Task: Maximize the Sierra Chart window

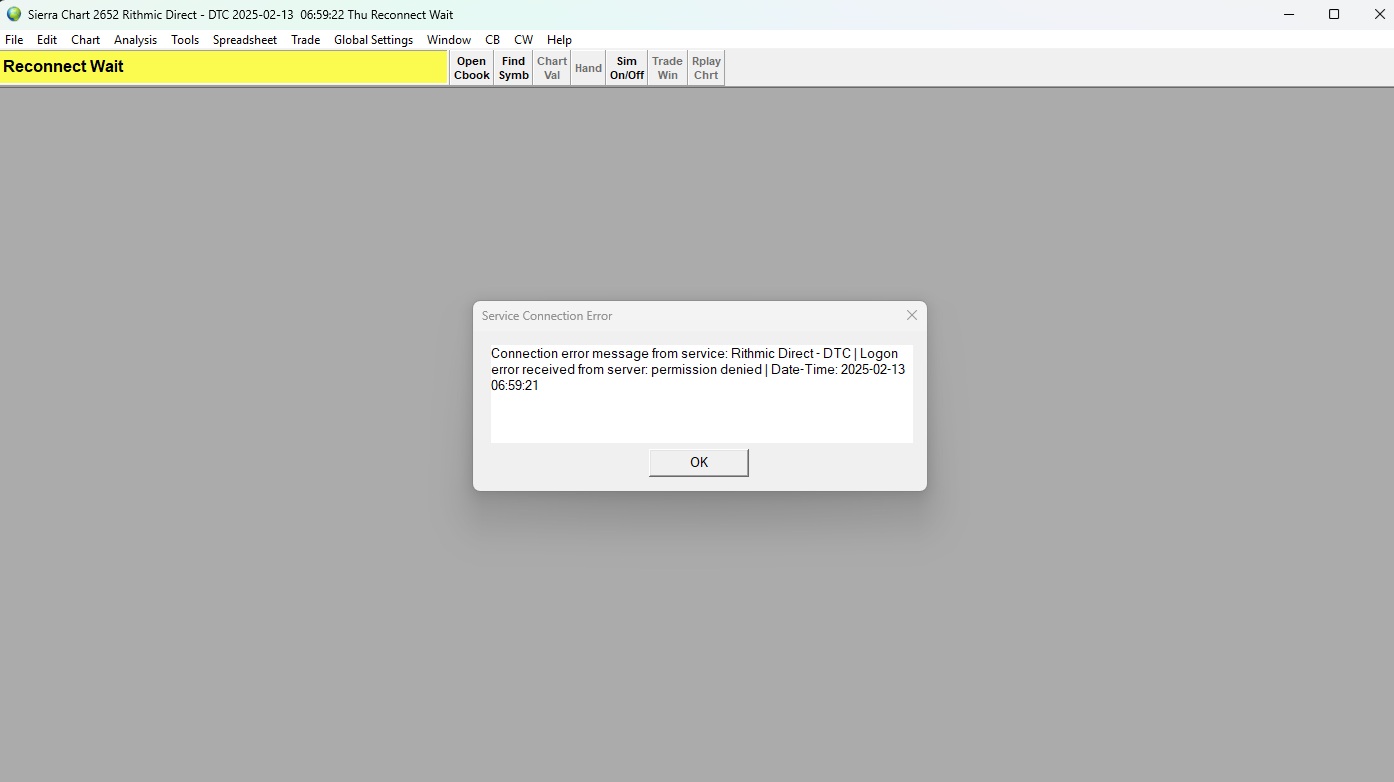Action: [x=1334, y=14]
